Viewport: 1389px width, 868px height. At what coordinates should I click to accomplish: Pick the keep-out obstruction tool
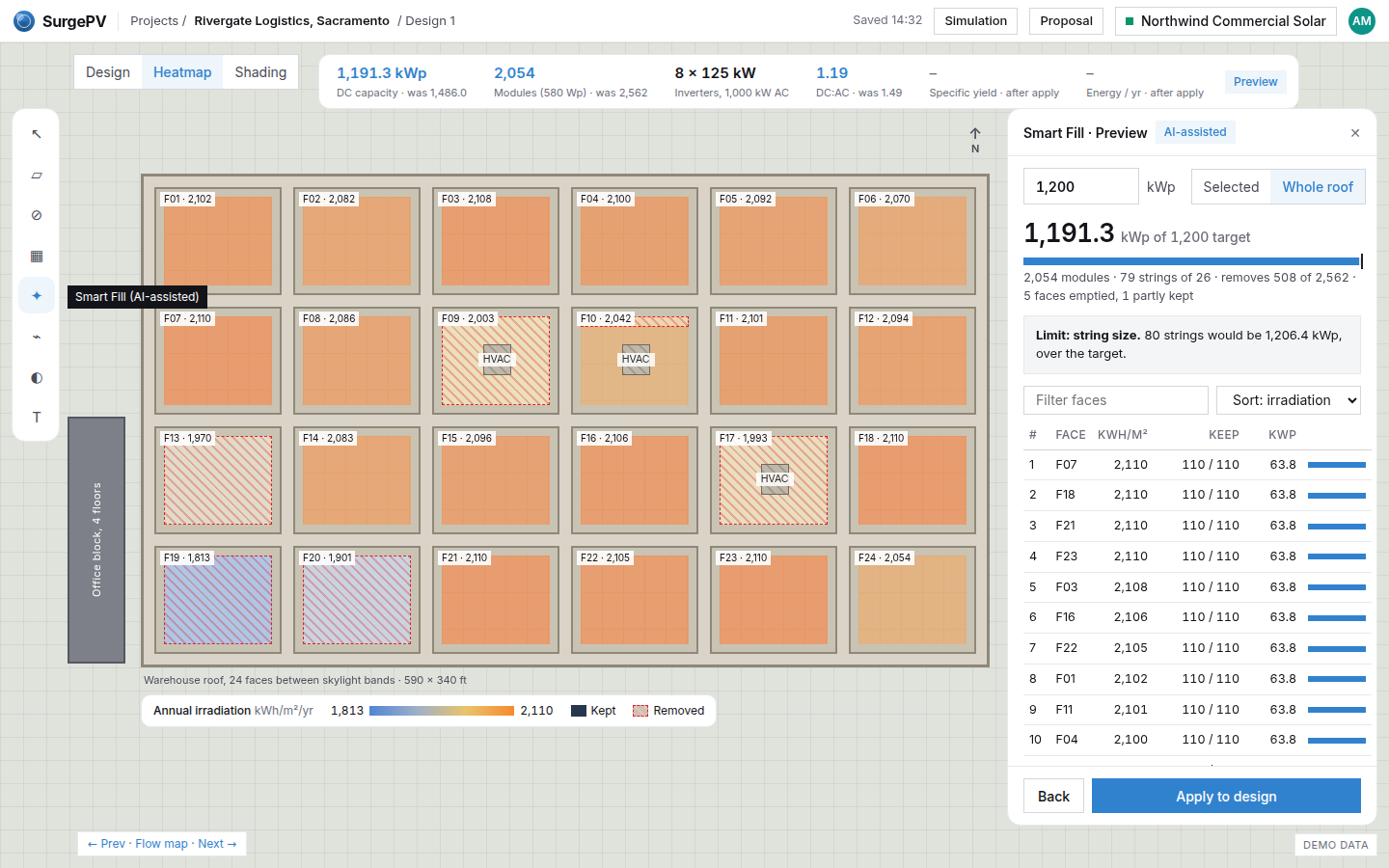coord(37,215)
